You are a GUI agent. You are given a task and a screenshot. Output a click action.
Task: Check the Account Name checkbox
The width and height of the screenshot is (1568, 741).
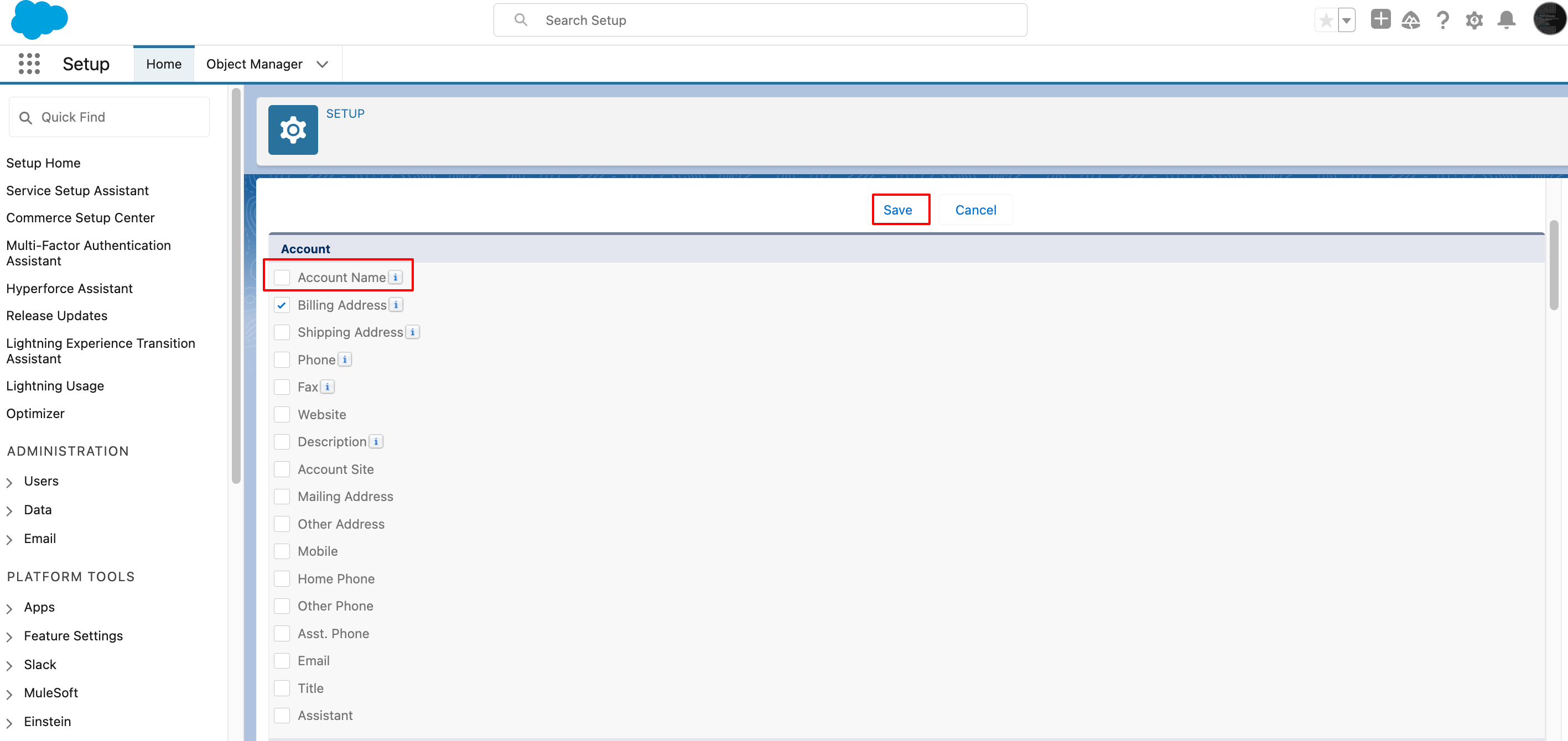pos(282,278)
